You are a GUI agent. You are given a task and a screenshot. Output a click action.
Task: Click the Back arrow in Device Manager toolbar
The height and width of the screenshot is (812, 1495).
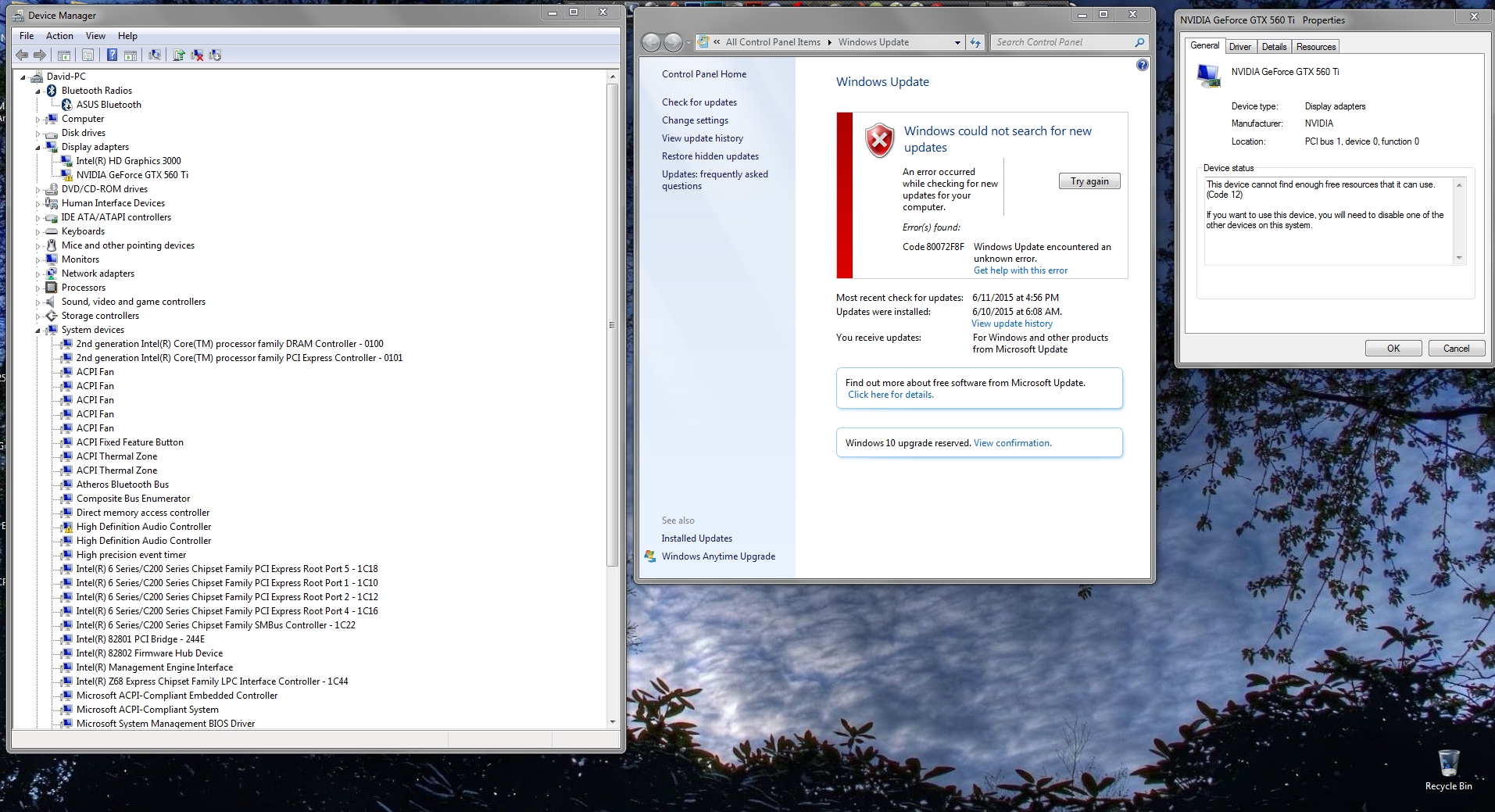click(22, 55)
